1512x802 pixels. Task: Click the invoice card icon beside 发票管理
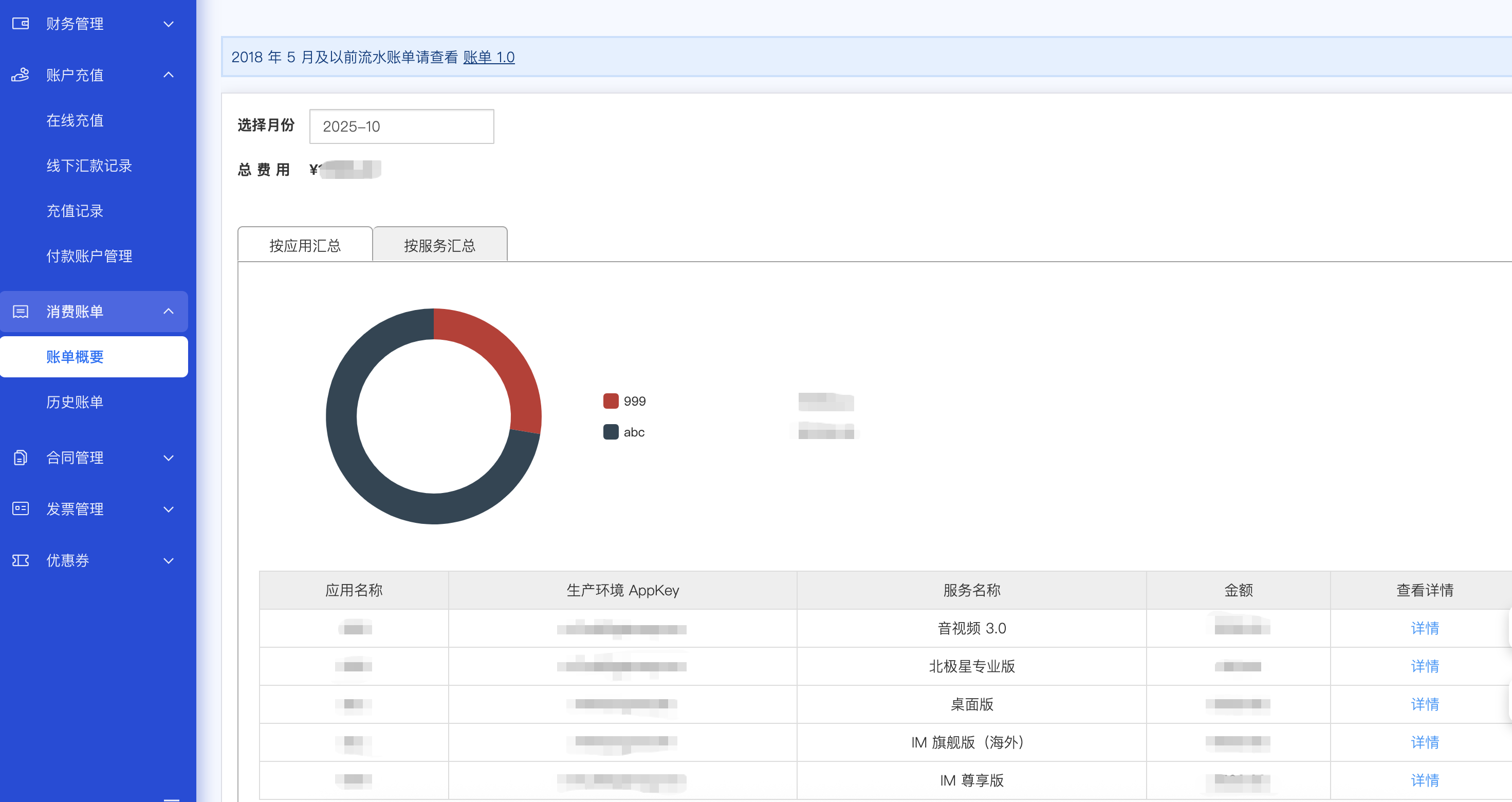tap(21, 508)
